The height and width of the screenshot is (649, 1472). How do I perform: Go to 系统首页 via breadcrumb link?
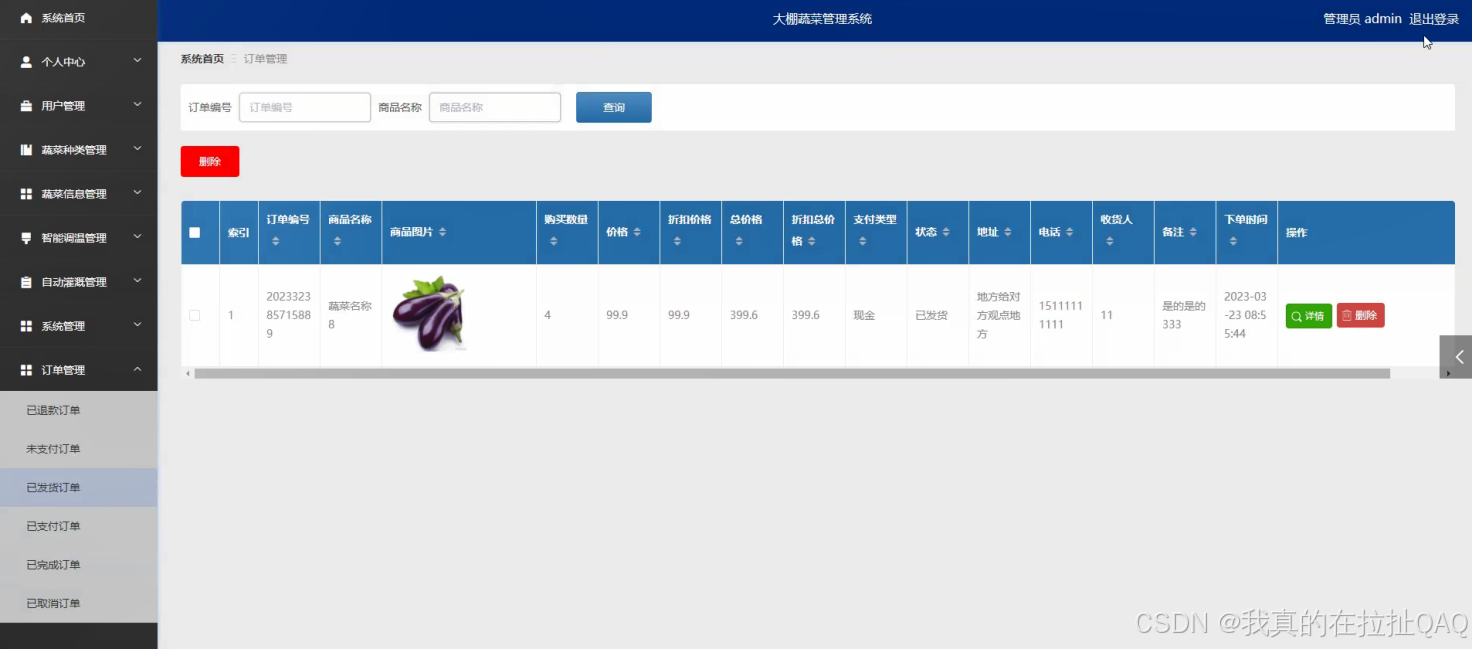coord(202,59)
